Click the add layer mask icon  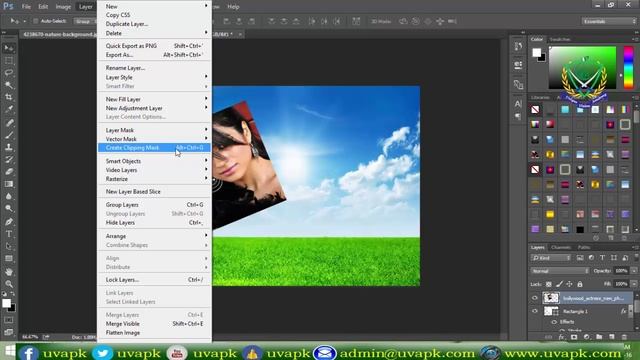coord(574,337)
